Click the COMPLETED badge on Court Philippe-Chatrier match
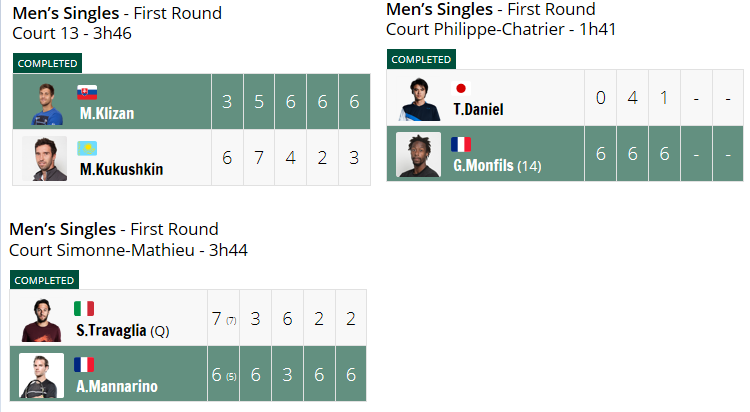The image size is (750, 412). [x=421, y=59]
